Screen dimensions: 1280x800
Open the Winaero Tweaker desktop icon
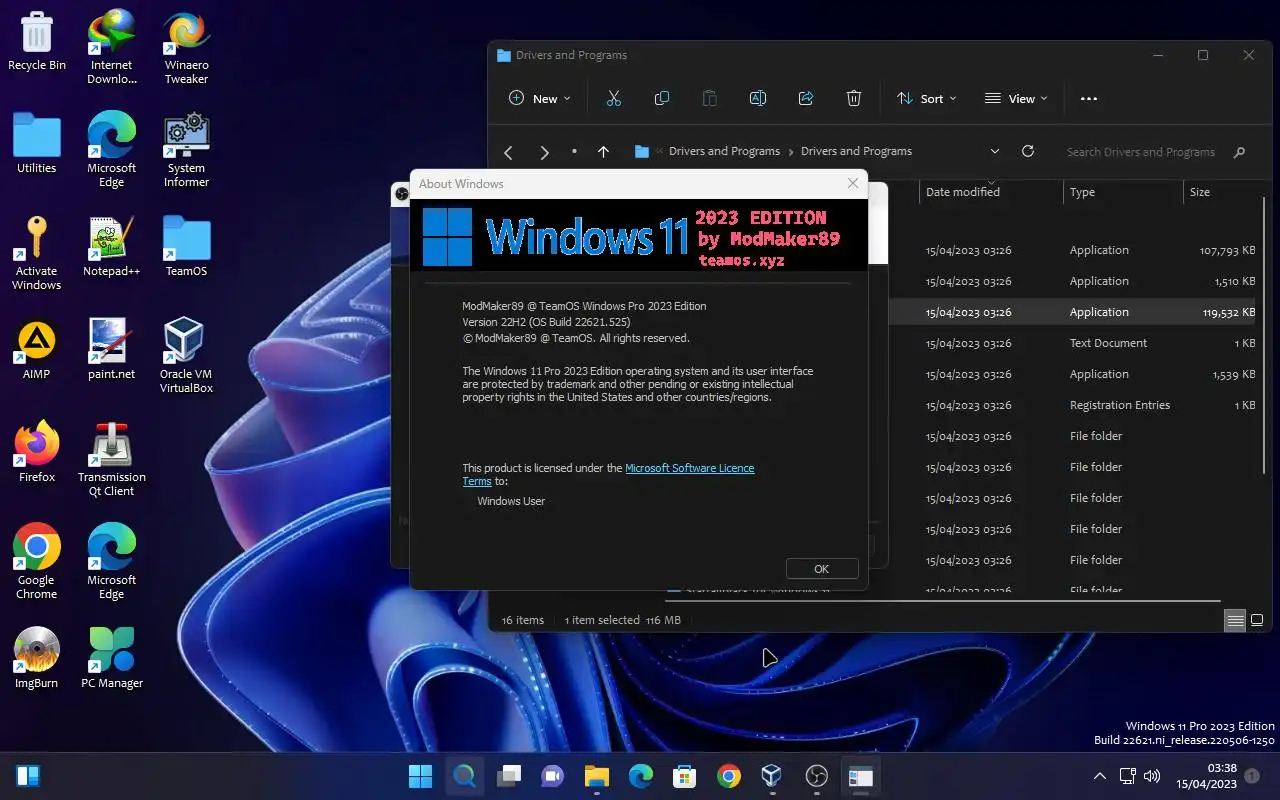tap(186, 47)
